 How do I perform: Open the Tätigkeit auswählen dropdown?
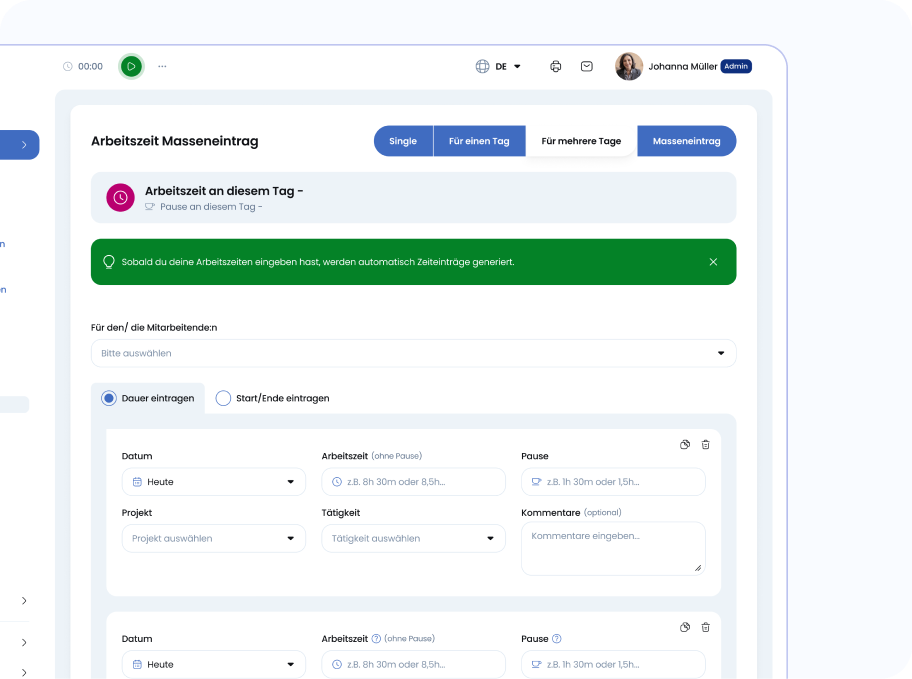(x=414, y=538)
